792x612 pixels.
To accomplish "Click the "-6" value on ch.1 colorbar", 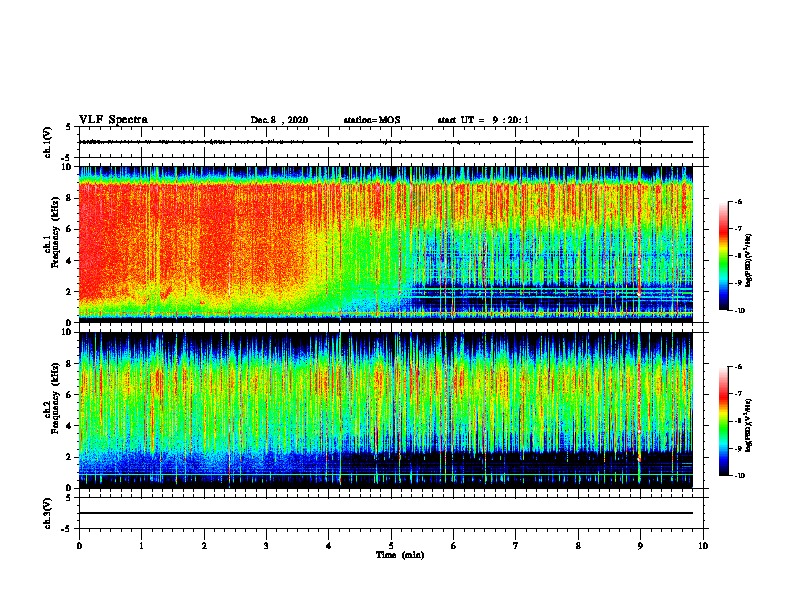I will [738, 201].
